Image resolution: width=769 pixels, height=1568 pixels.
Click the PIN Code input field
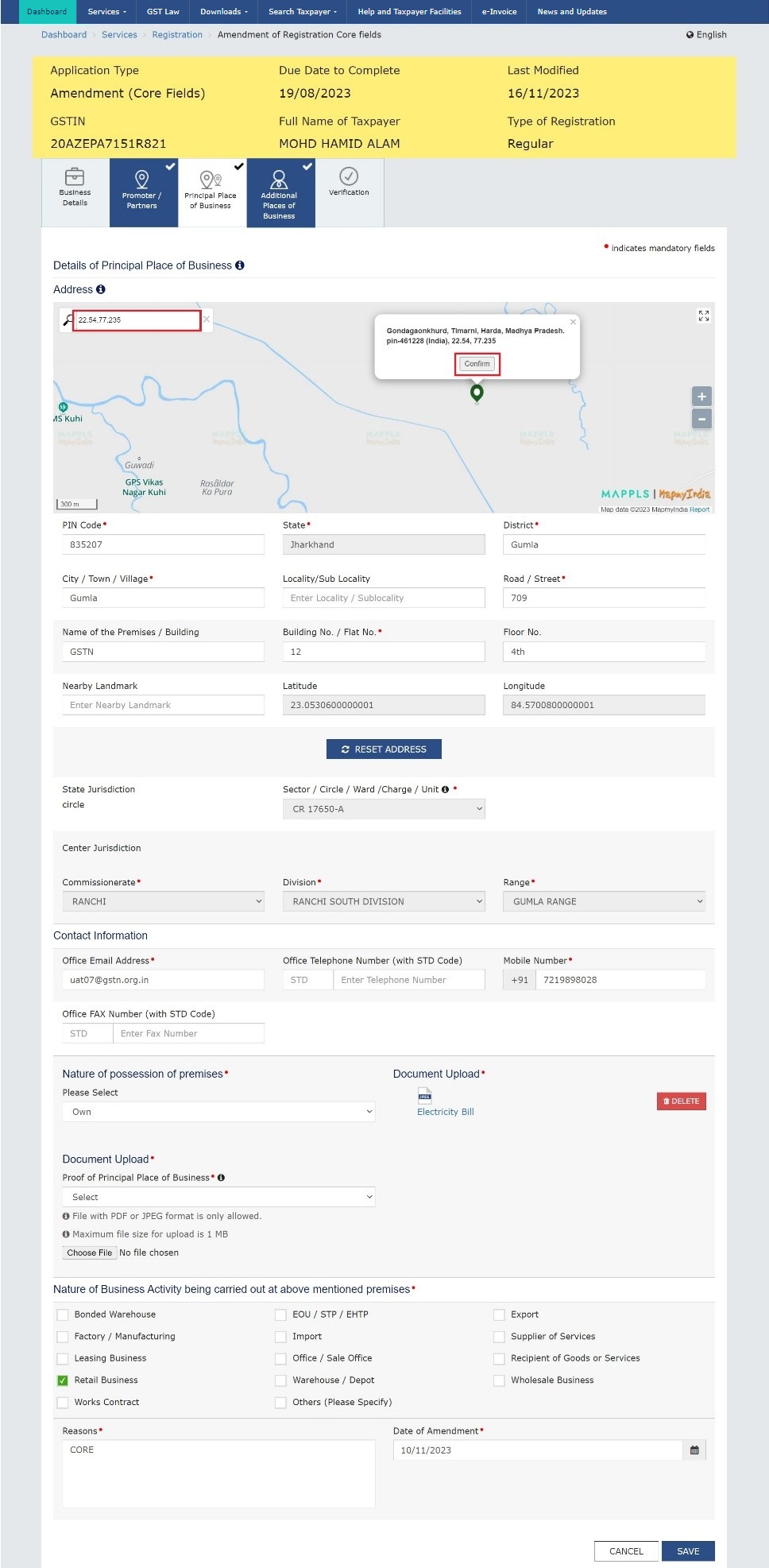pyautogui.click(x=163, y=544)
